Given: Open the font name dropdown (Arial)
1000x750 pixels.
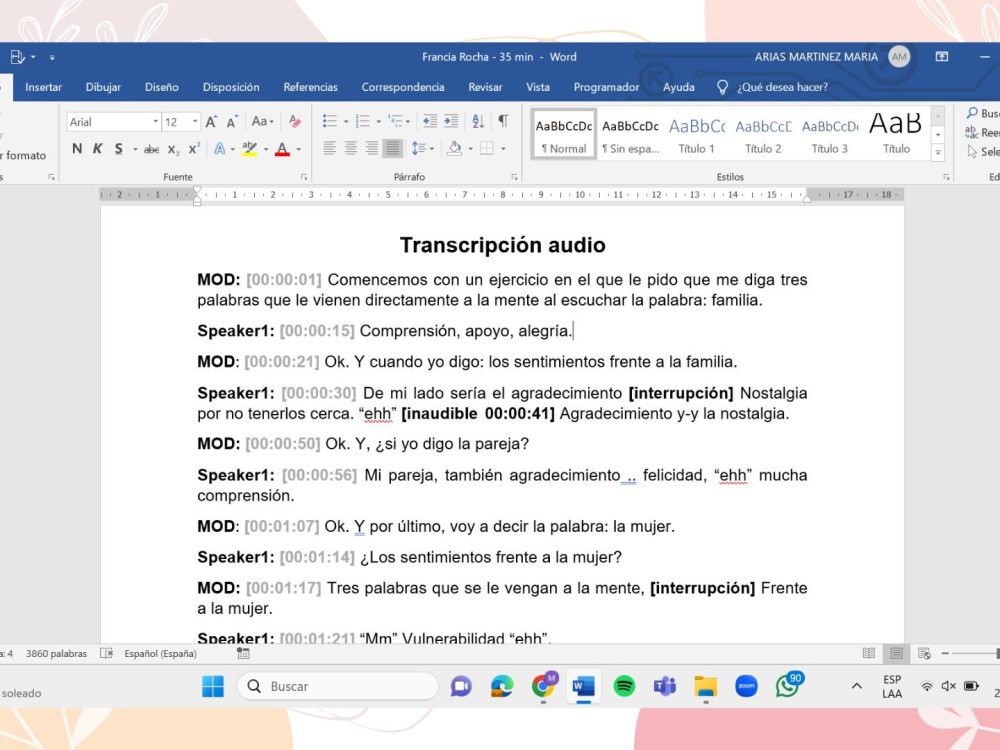Looking at the screenshot, I should (x=155, y=121).
